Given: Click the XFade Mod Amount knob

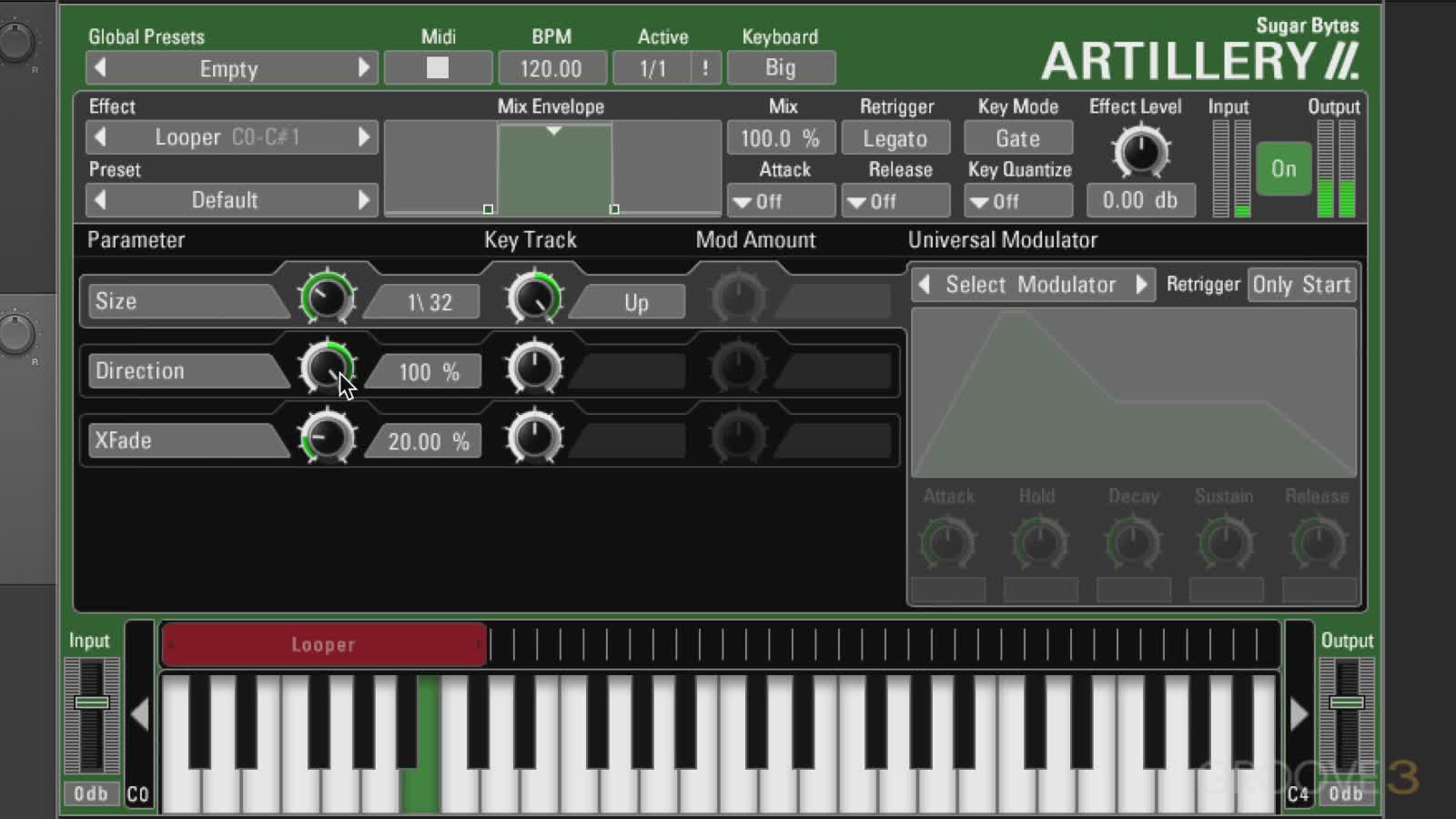Looking at the screenshot, I should pyautogui.click(x=738, y=438).
